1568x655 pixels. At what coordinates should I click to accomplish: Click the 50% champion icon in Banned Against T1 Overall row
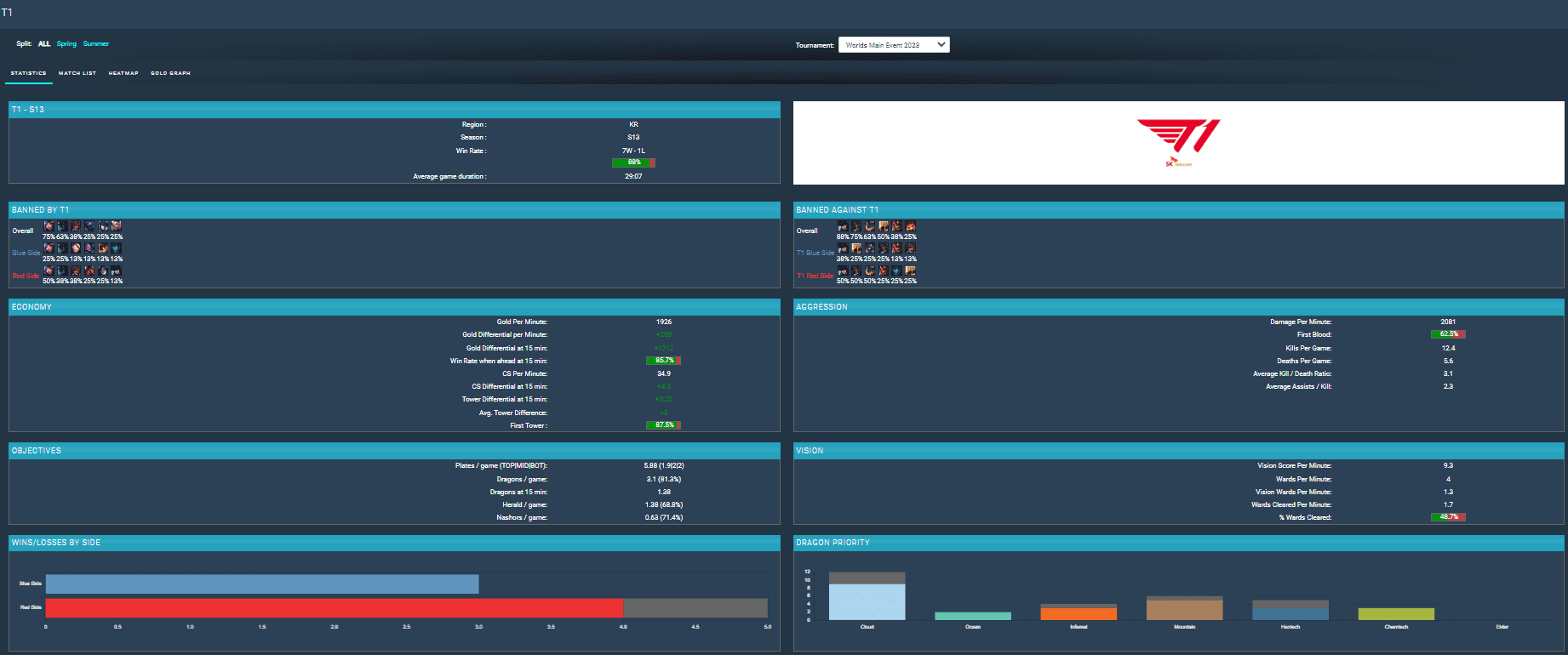[x=884, y=226]
